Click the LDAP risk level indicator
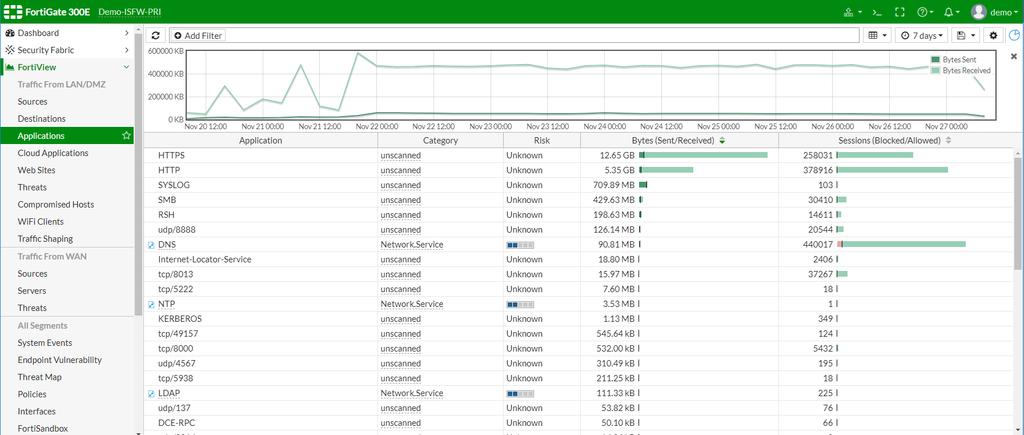 click(x=520, y=394)
